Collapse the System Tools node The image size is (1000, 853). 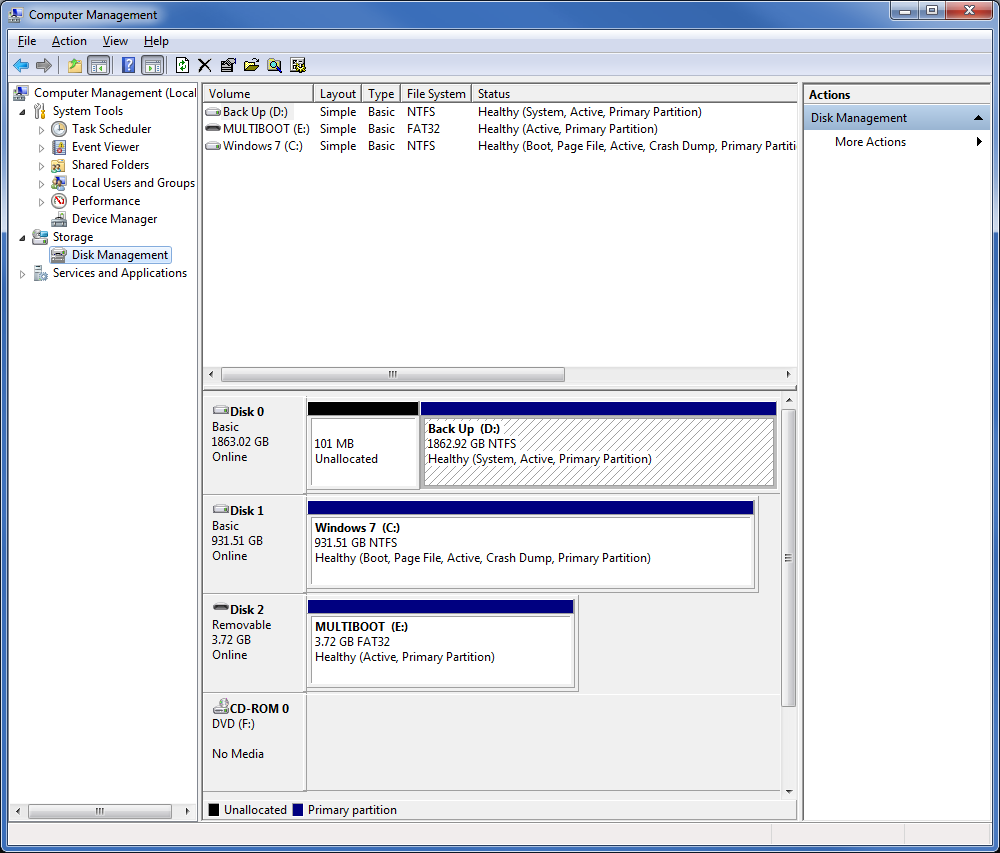pos(22,112)
